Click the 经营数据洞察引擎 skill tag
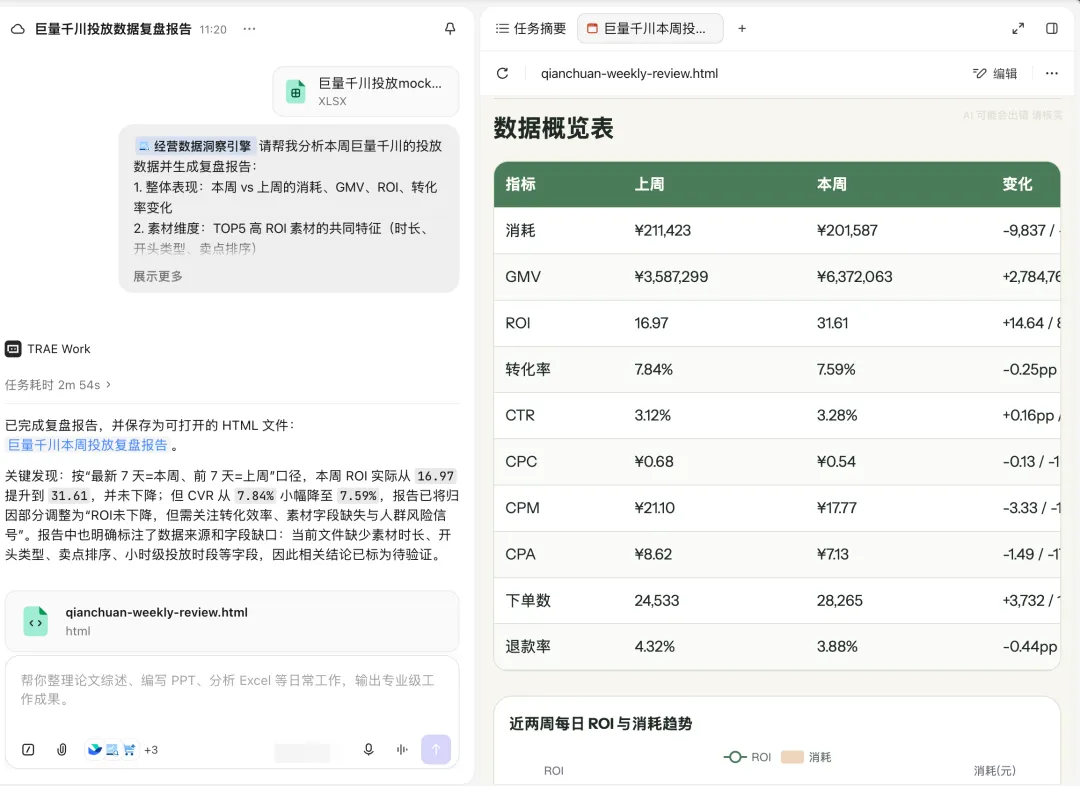 tap(196, 146)
